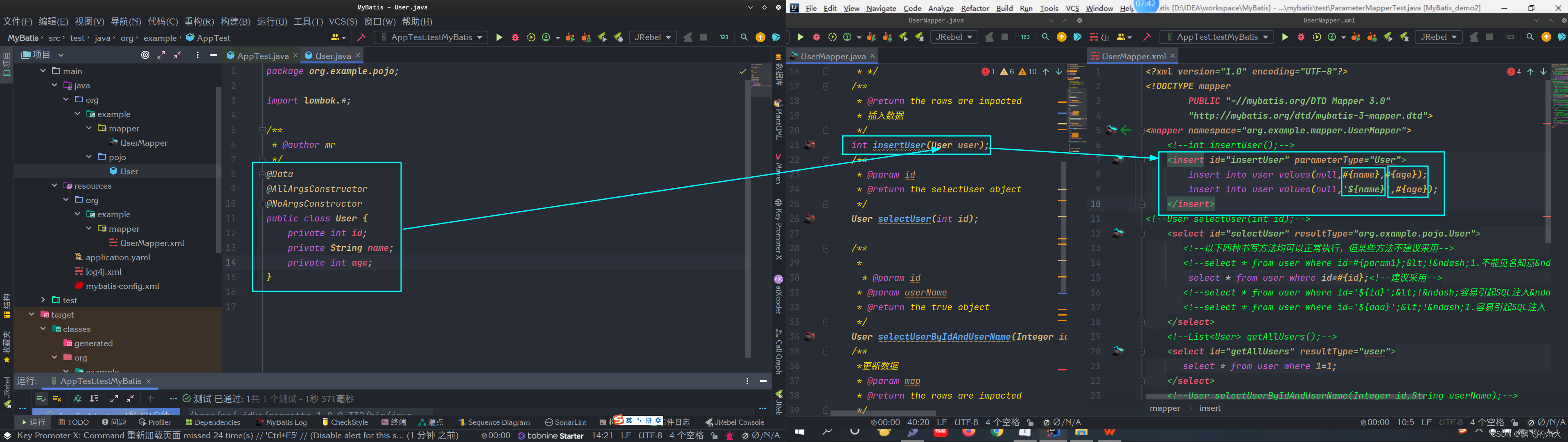
Task: Hide the project panel with the minus icon
Action: pos(213,55)
